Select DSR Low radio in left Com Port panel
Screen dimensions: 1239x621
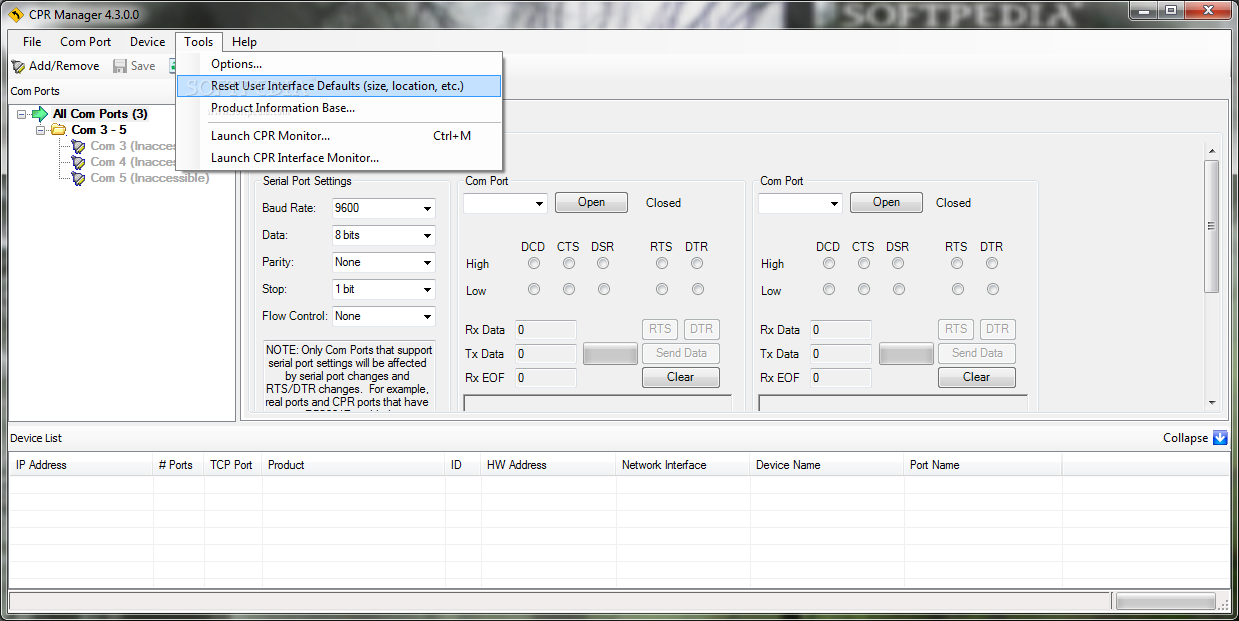(603, 289)
